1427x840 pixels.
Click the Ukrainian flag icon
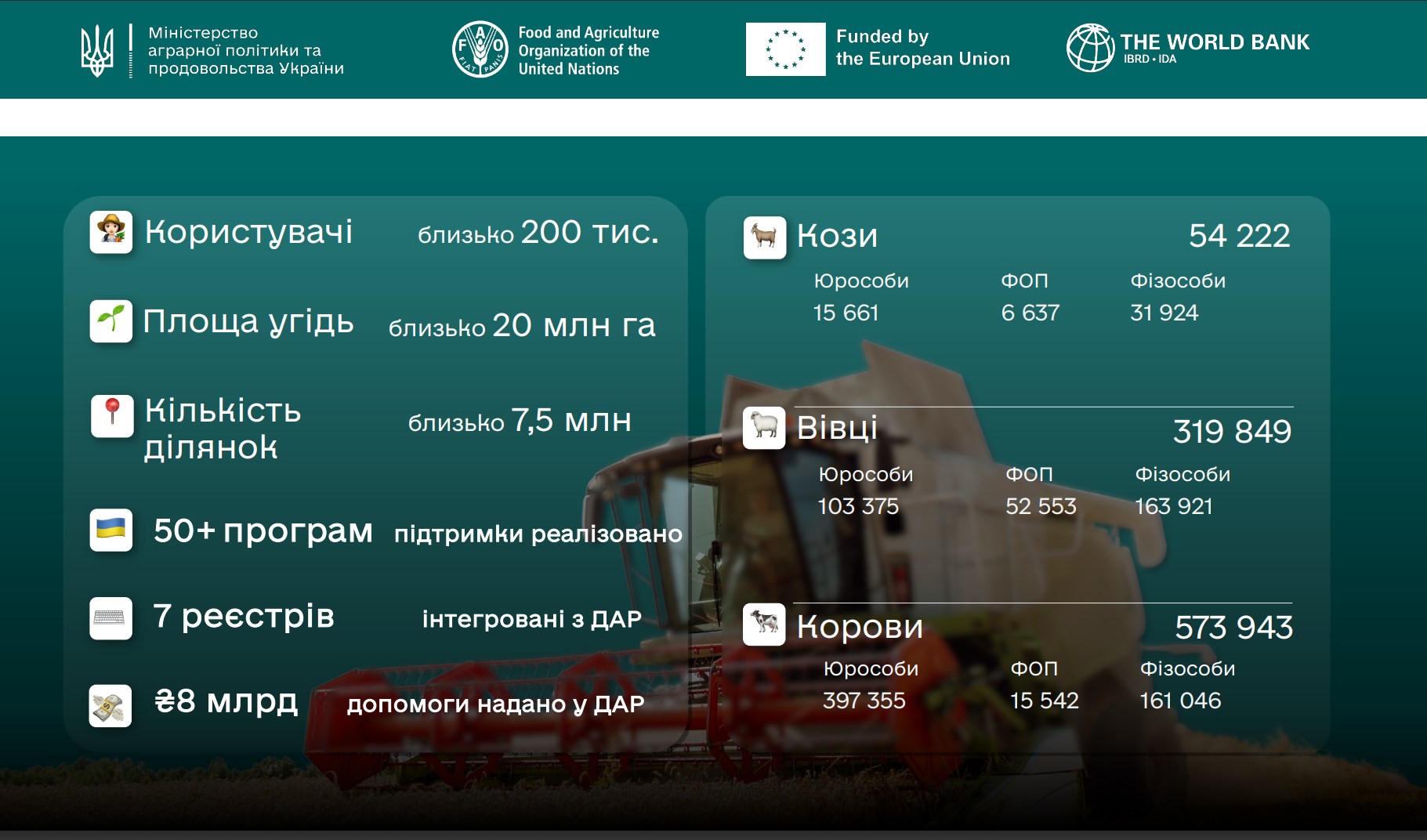111,530
